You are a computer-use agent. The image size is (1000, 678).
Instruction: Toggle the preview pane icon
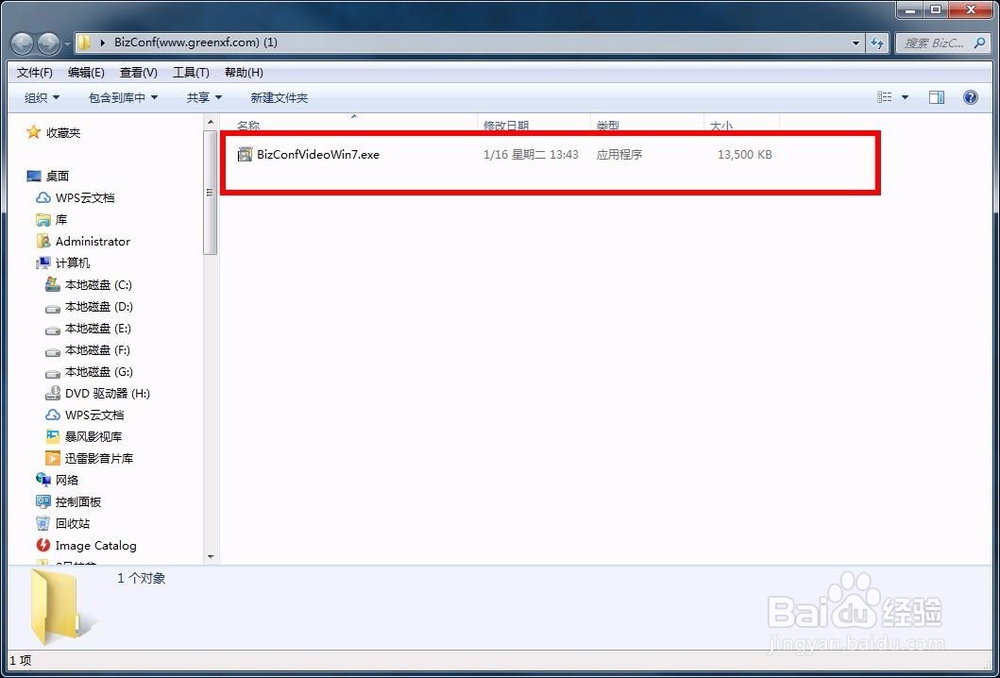(x=936, y=97)
